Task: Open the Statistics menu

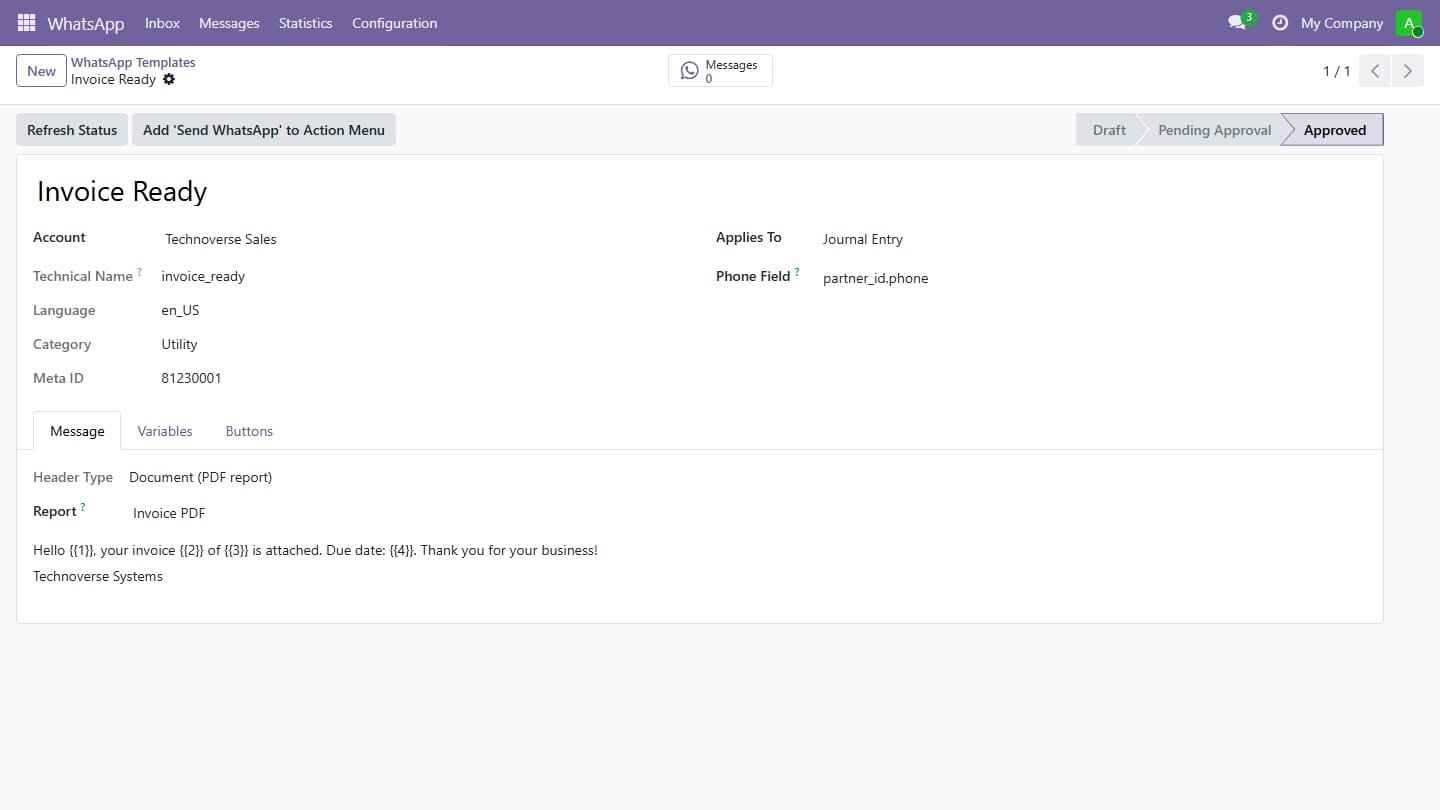Action: point(305,23)
